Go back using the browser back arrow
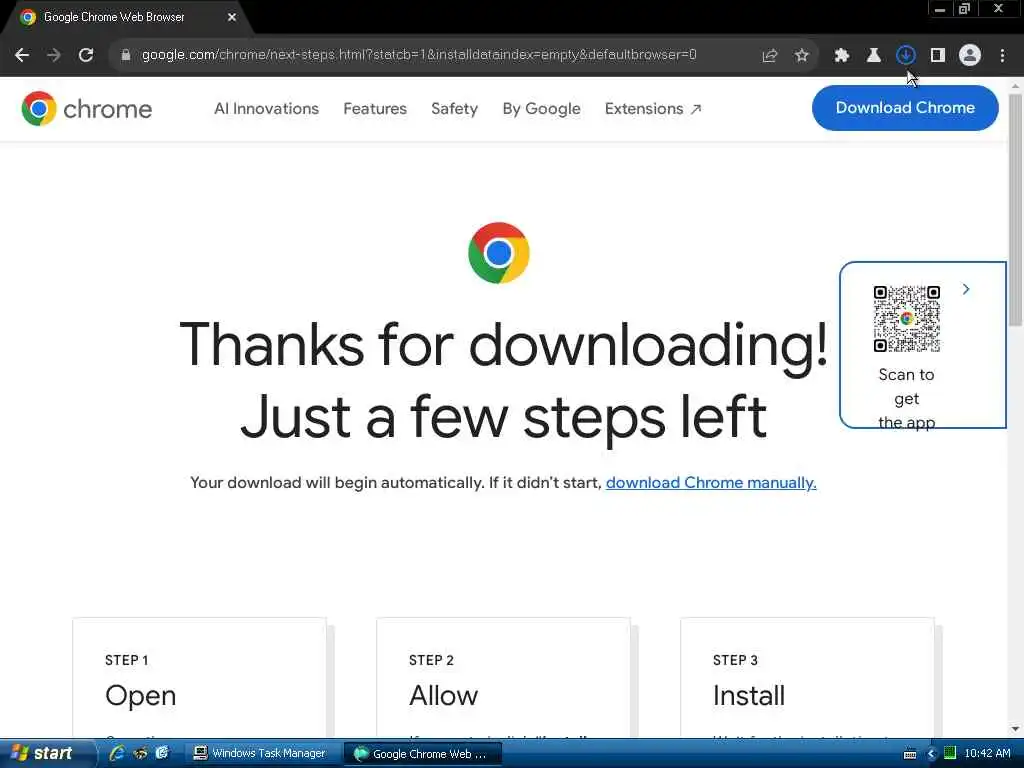 pyautogui.click(x=22, y=55)
